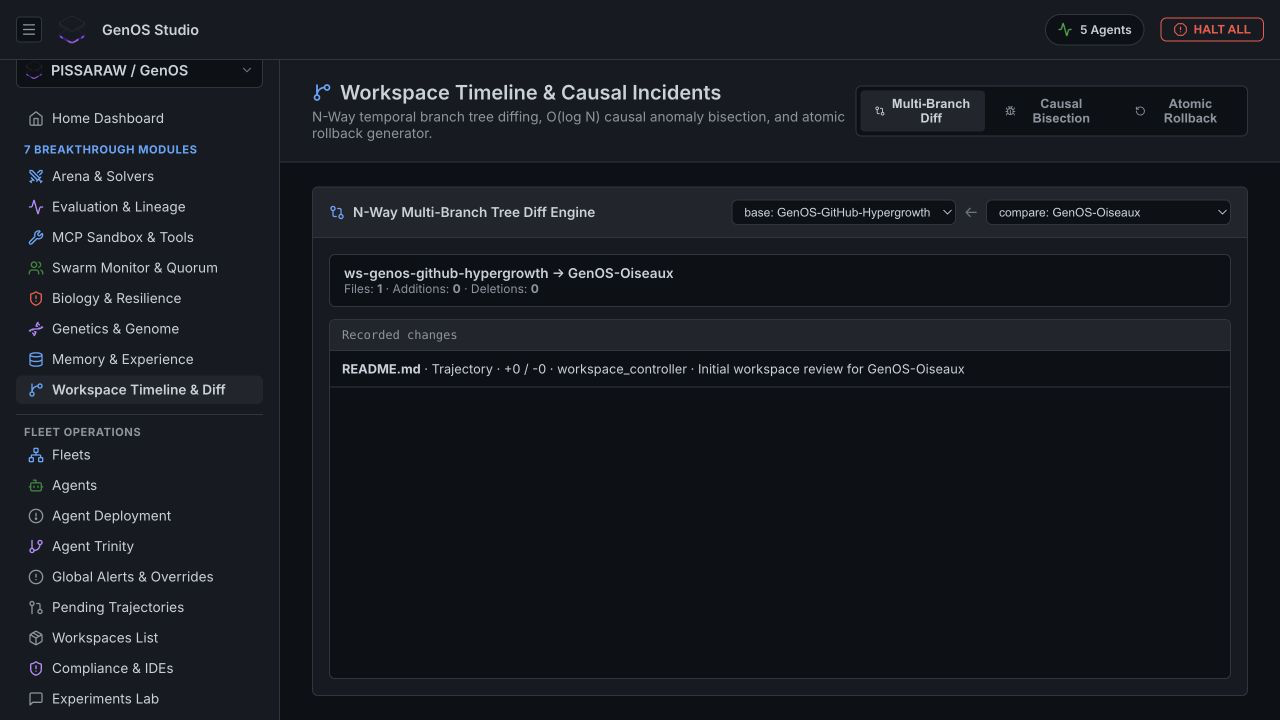Click the HALT ALL button
The image size is (1280, 720).
click(x=1212, y=30)
